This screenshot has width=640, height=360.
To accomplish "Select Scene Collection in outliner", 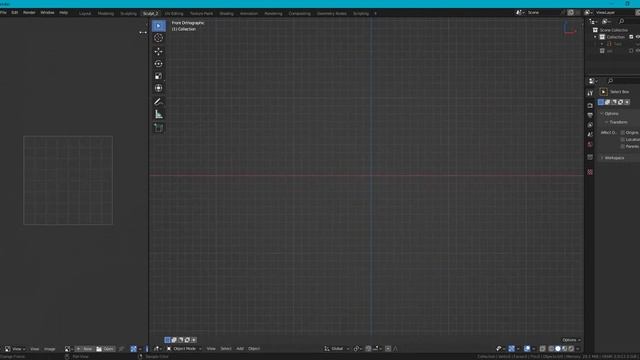I will point(613,30).
